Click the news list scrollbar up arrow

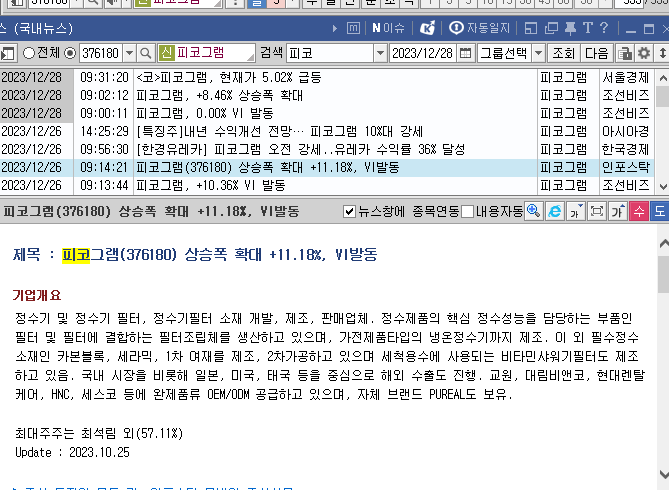(x=662, y=78)
